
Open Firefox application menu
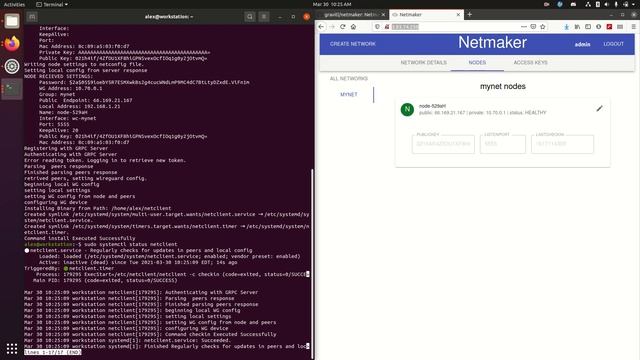pyautogui.click(x=633, y=27)
